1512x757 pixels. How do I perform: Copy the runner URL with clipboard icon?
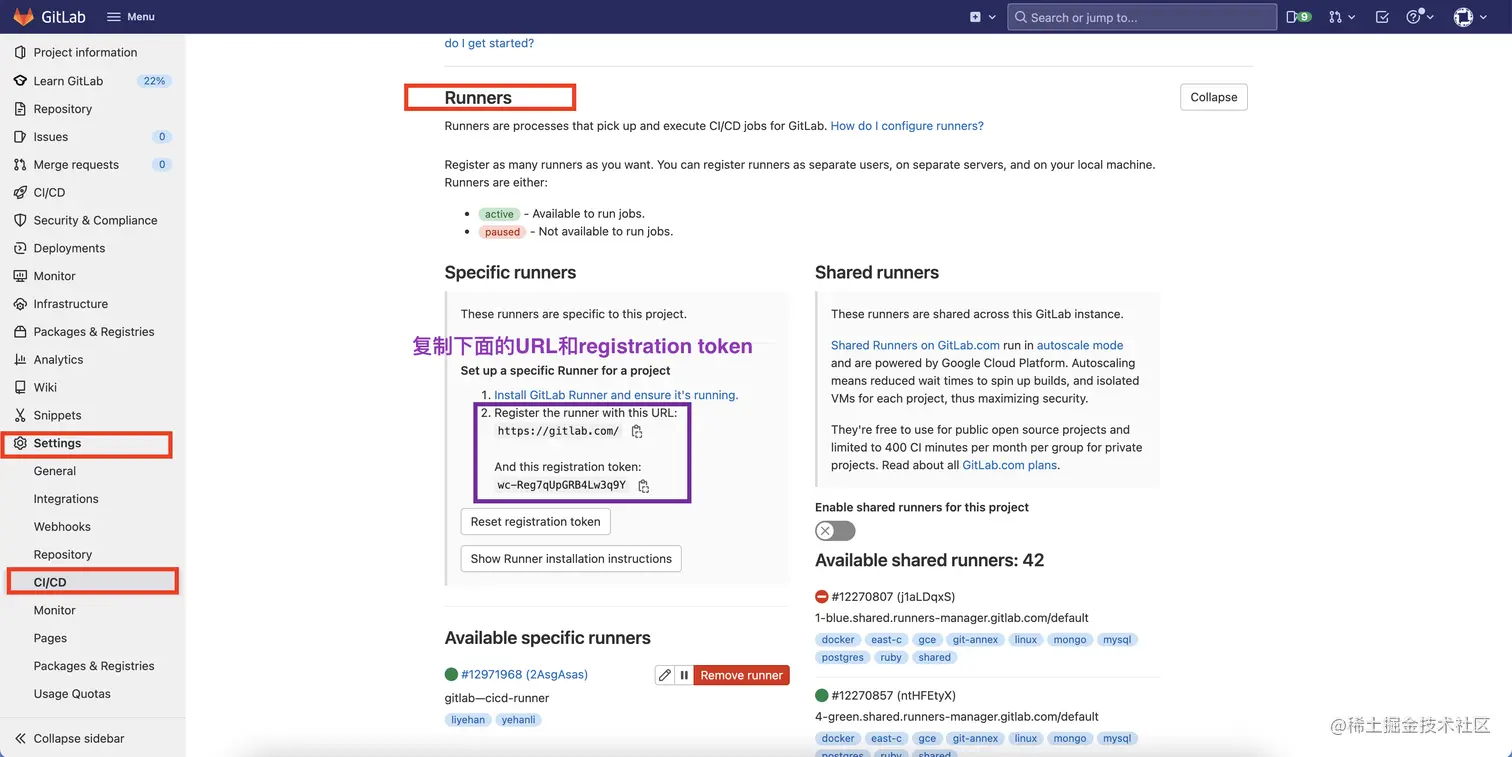point(637,432)
